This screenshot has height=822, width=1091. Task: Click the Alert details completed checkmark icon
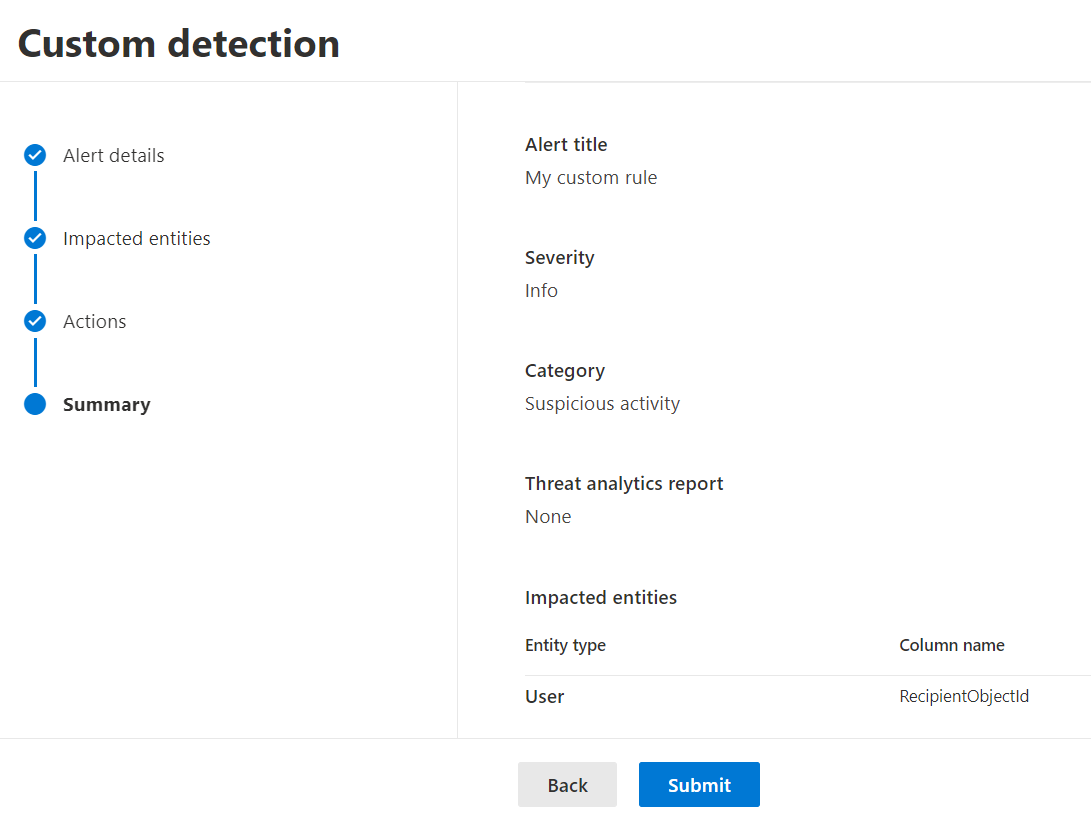coord(35,155)
